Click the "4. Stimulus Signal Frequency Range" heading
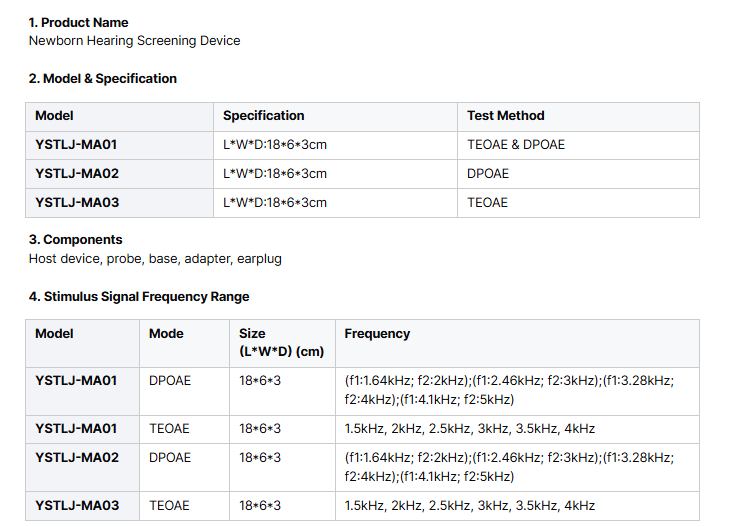This screenshot has height=527, width=742. [138, 297]
